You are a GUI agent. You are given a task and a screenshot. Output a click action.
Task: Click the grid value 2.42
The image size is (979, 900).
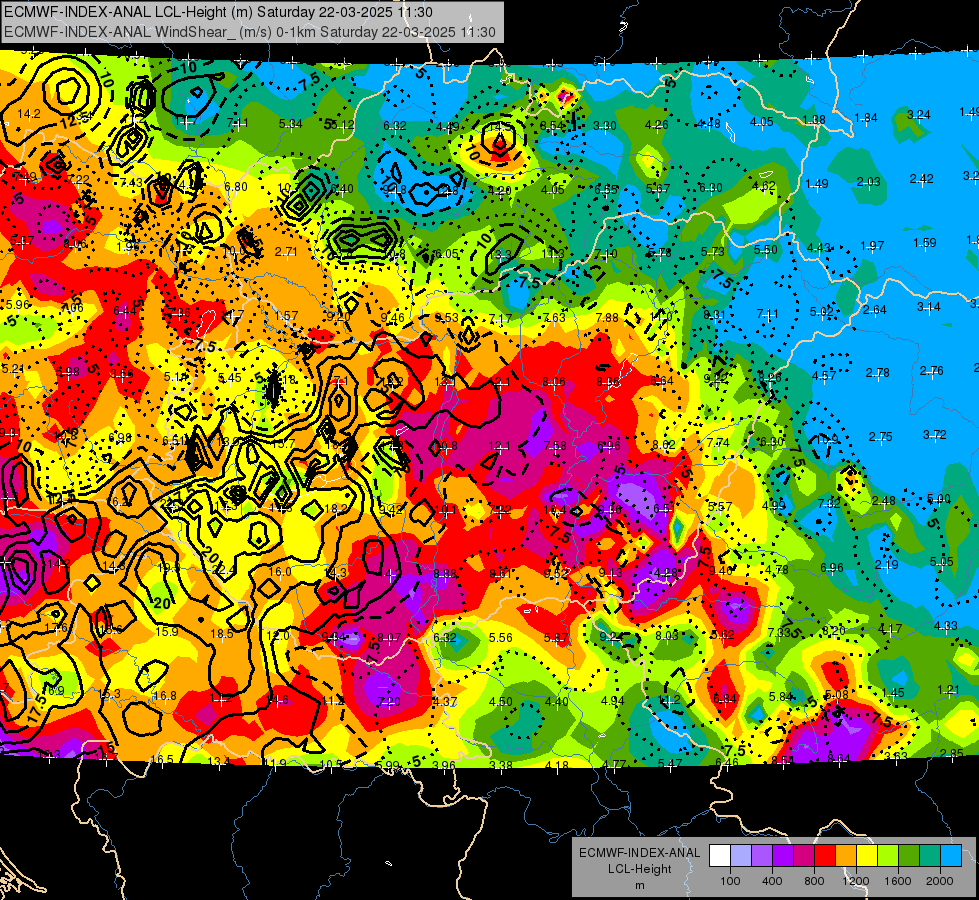(922, 179)
